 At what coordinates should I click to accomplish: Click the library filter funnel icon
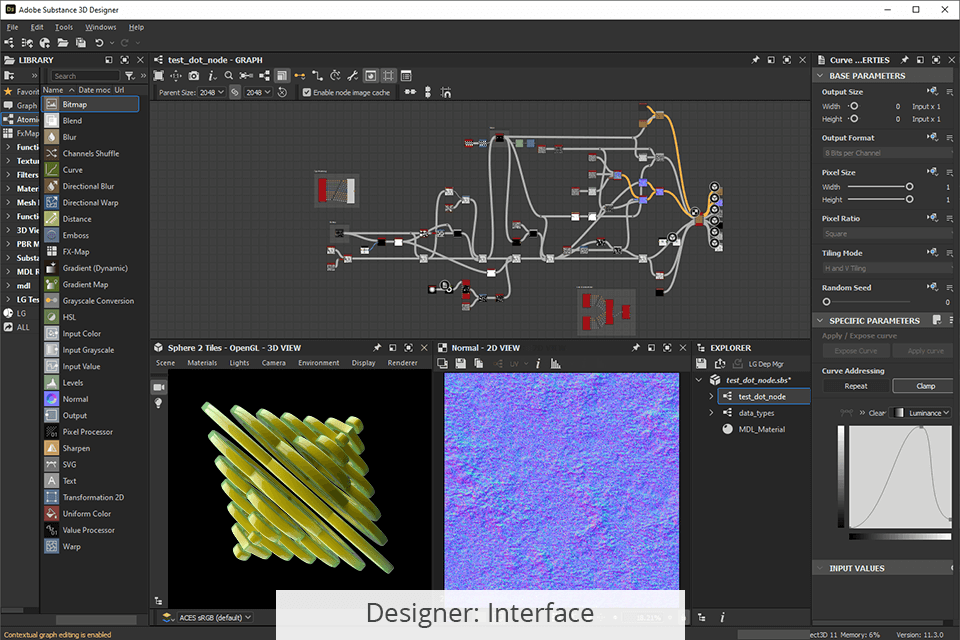coord(130,76)
